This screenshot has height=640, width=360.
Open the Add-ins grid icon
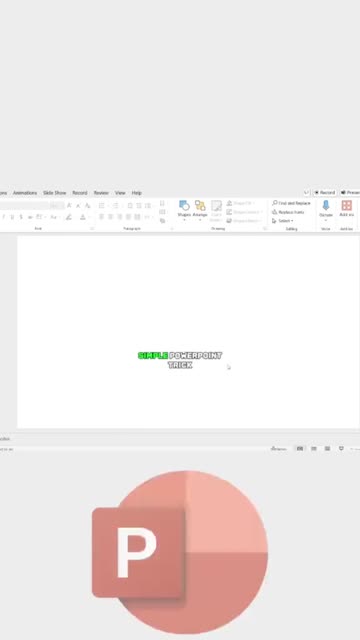(x=347, y=209)
